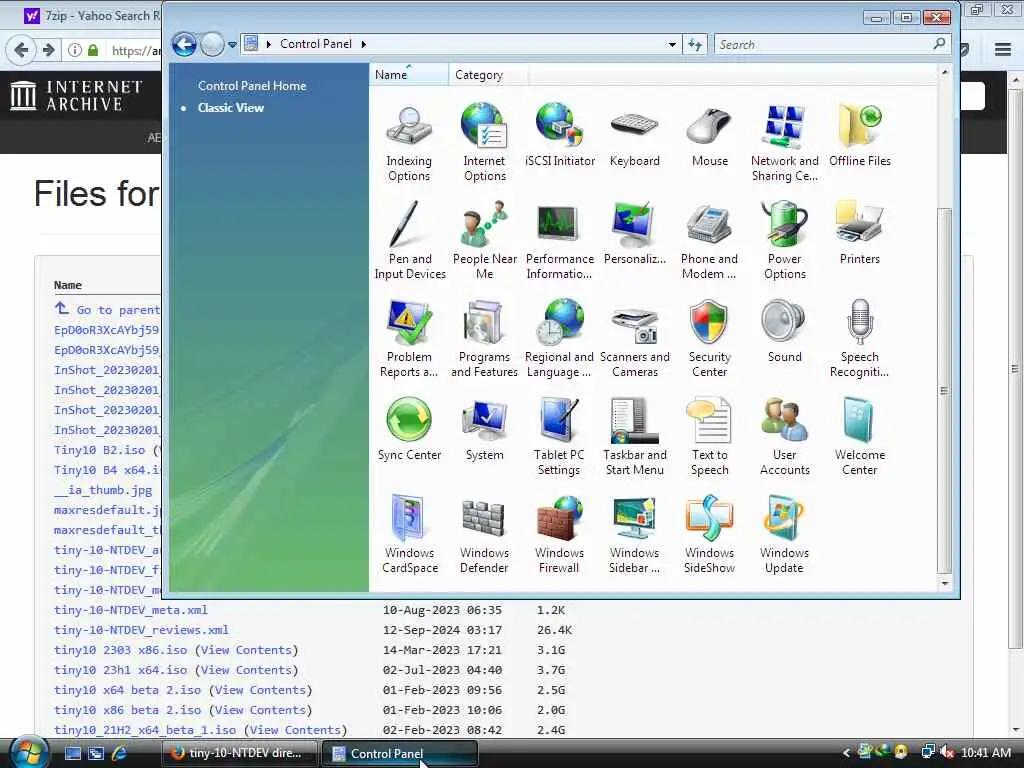Open Taskbar and Start Menu
1024x768 pixels.
point(634,436)
